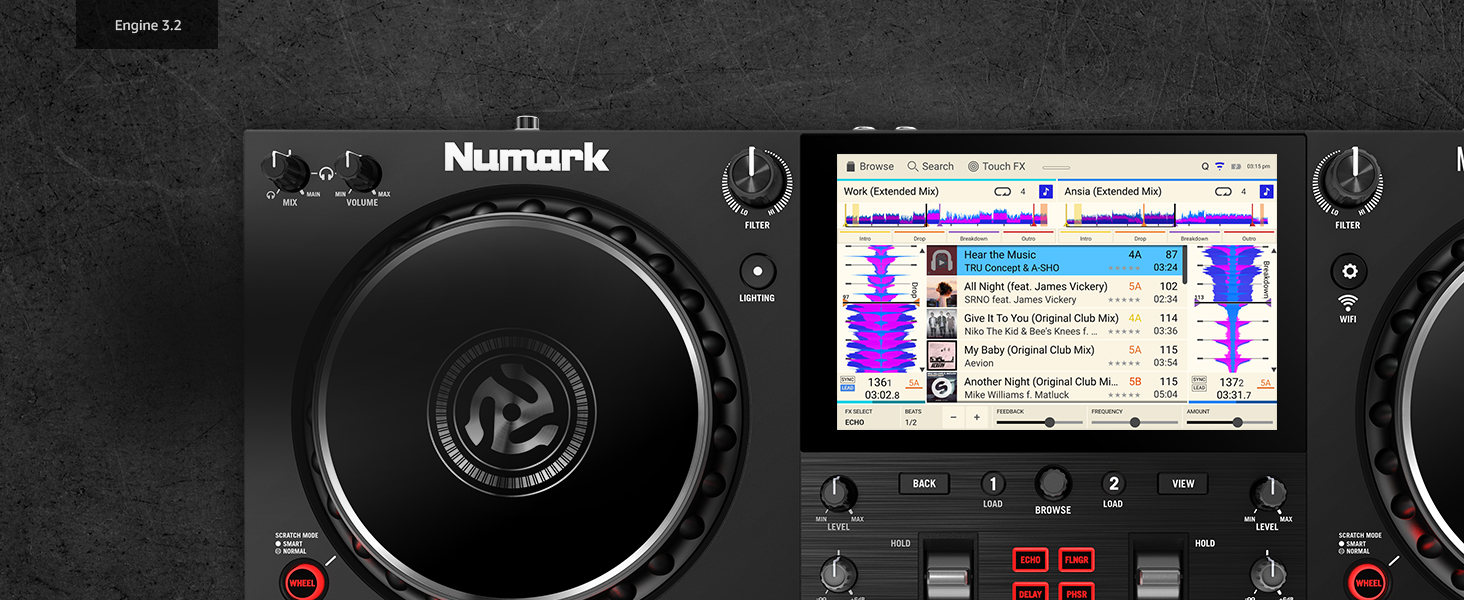This screenshot has height=600, width=1464.
Task: Tap the Search magnifier icon on screen
Action: pyautogui.click(x=913, y=166)
